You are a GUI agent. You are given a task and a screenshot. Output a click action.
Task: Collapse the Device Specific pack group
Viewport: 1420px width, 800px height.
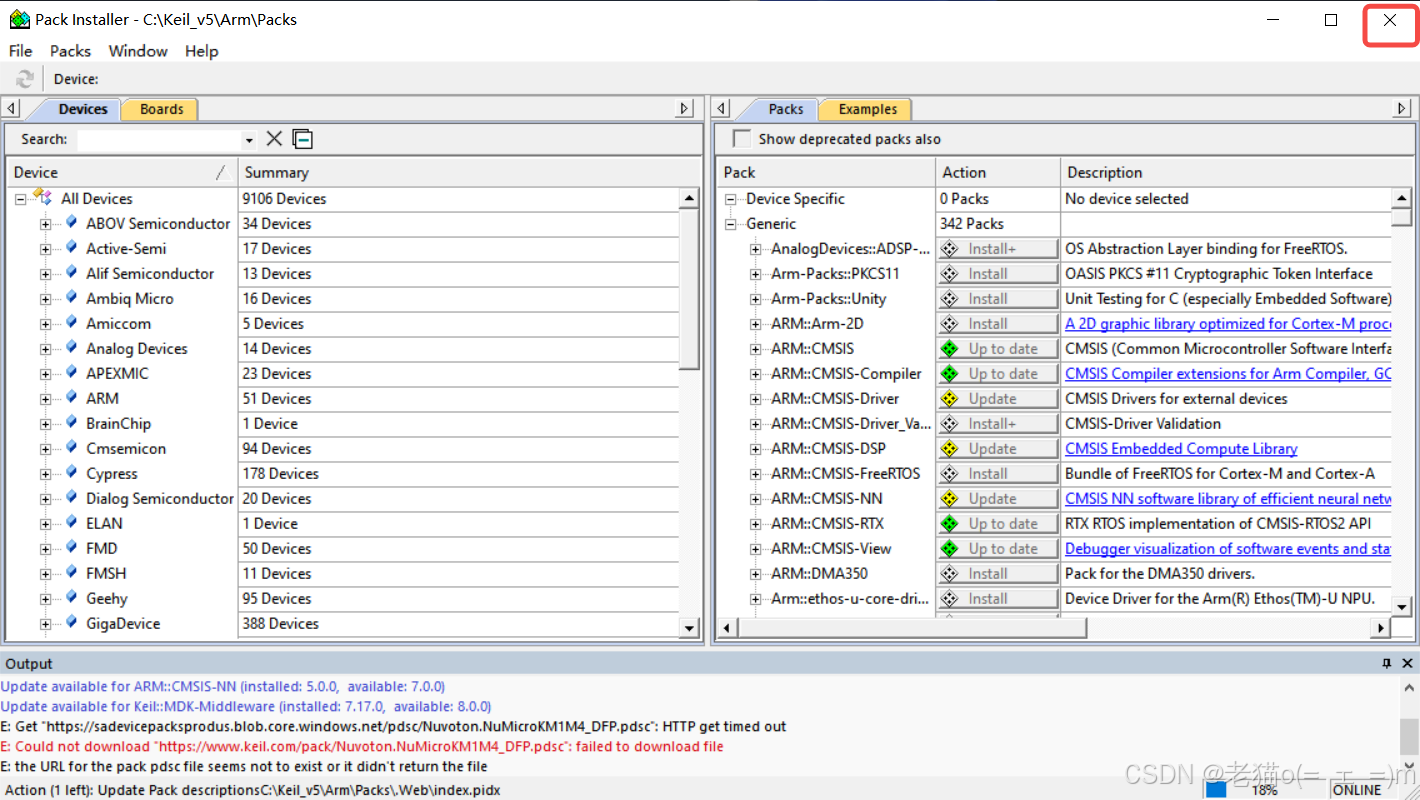click(x=730, y=199)
